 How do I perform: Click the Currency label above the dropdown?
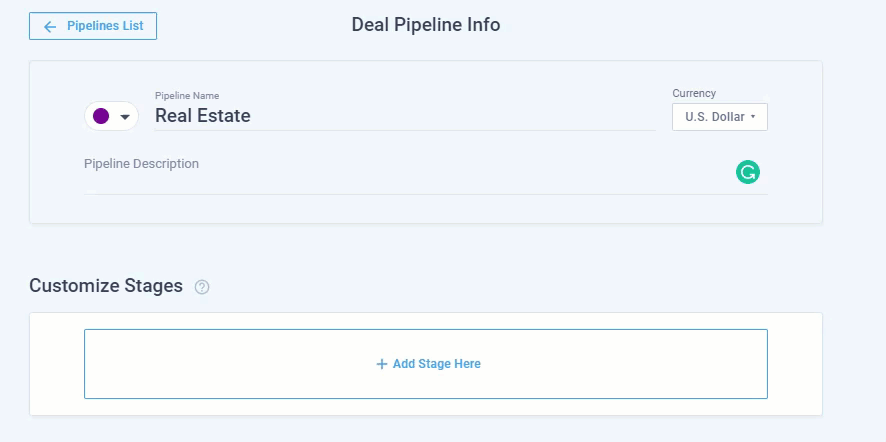[x=694, y=93]
